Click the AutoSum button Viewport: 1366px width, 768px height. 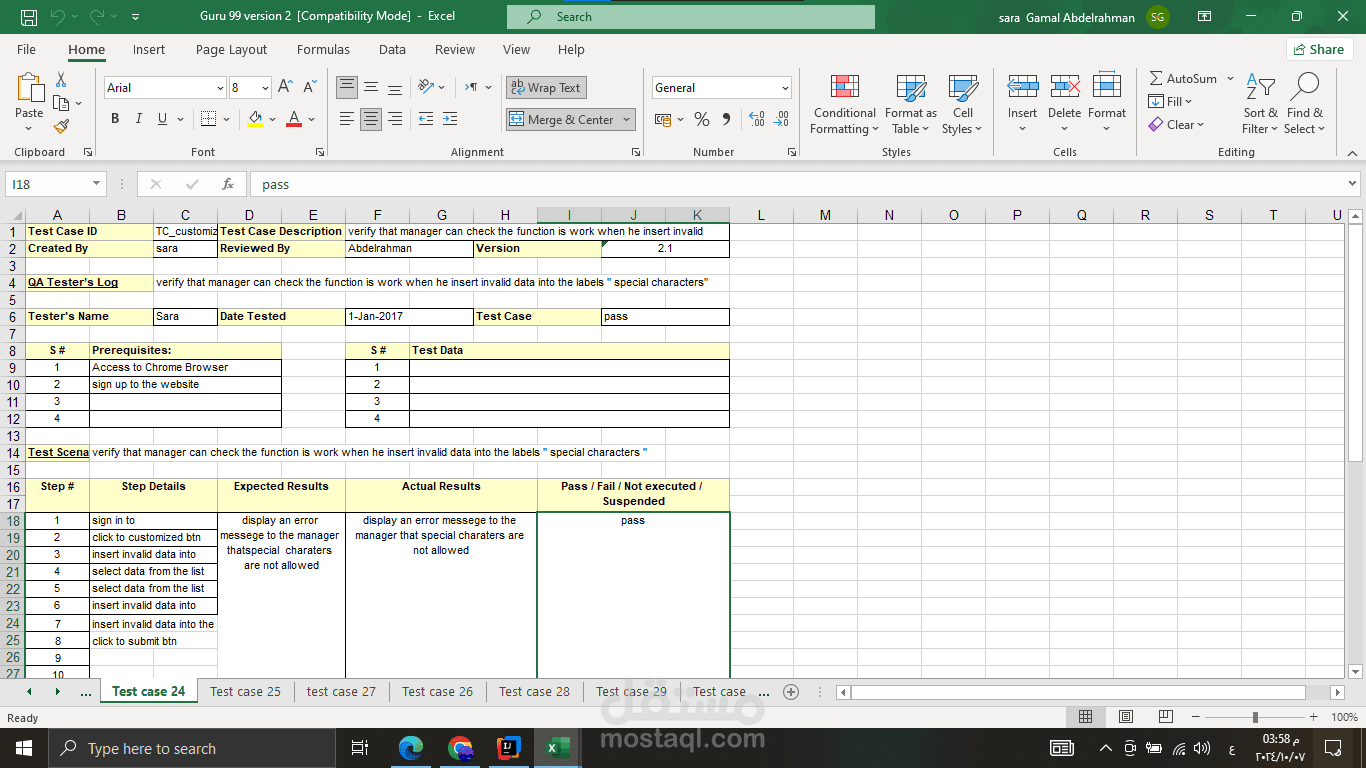(1183, 79)
